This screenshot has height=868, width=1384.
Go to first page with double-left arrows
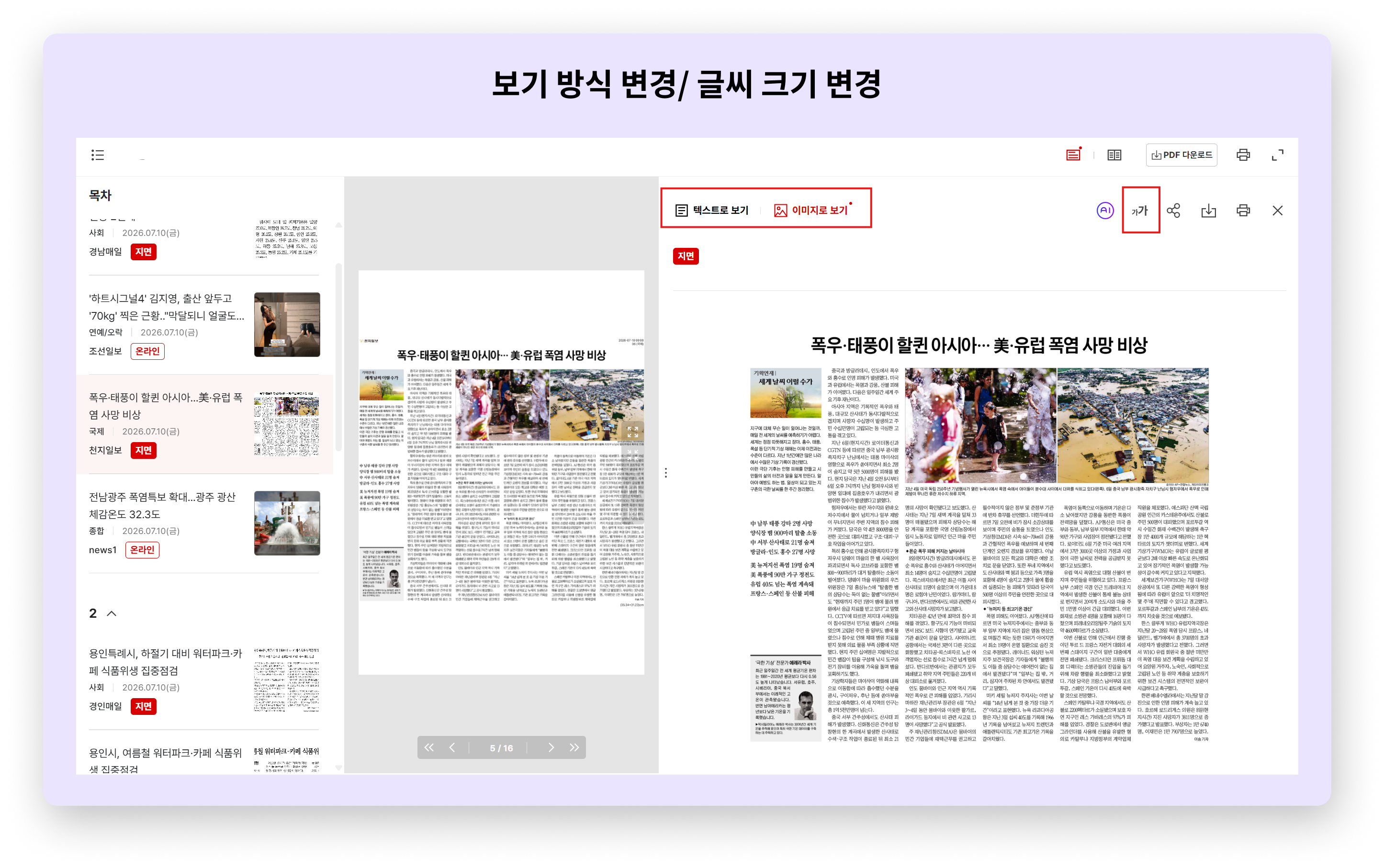429,747
